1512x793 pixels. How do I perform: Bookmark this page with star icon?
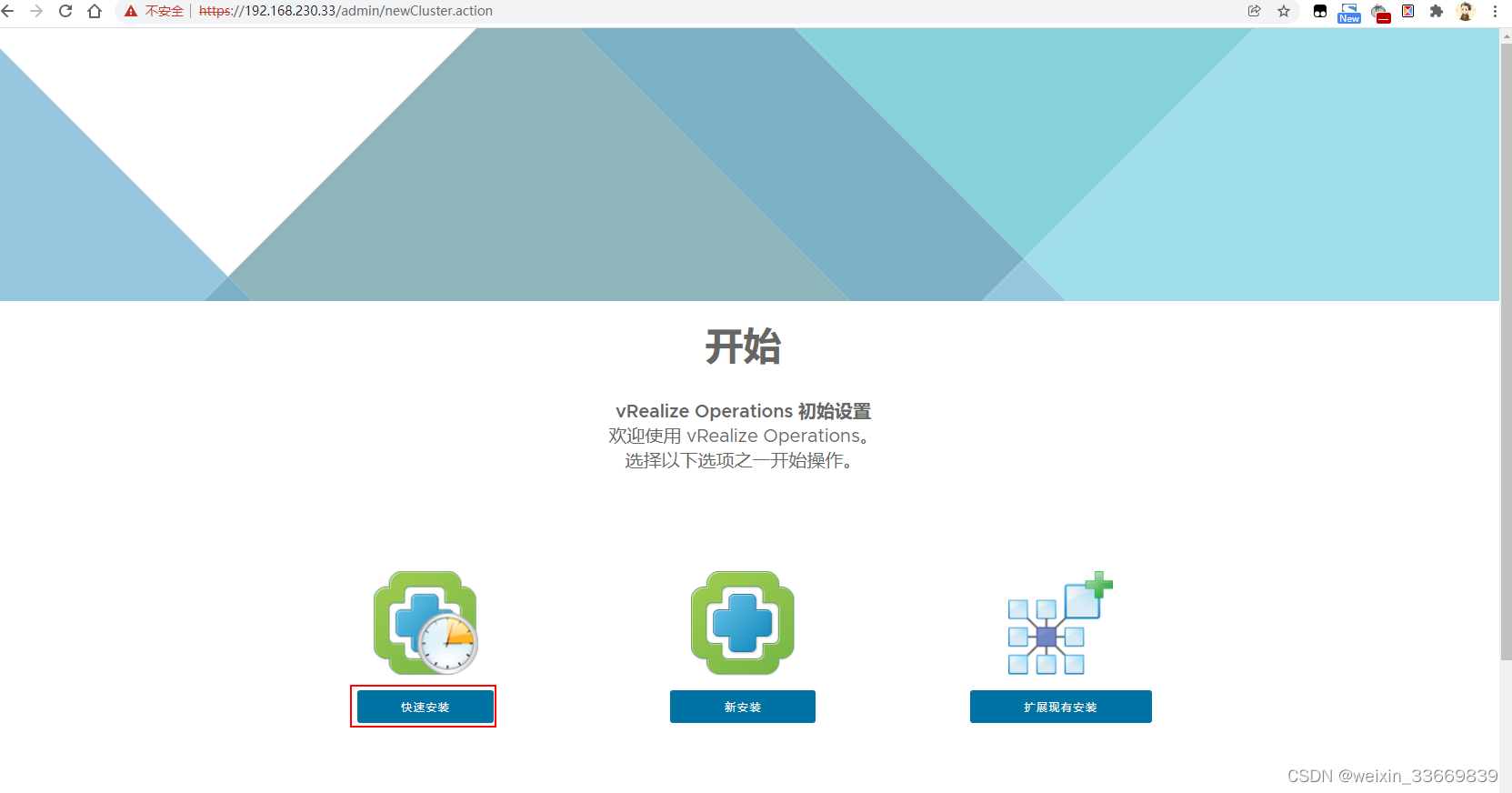1284,11
